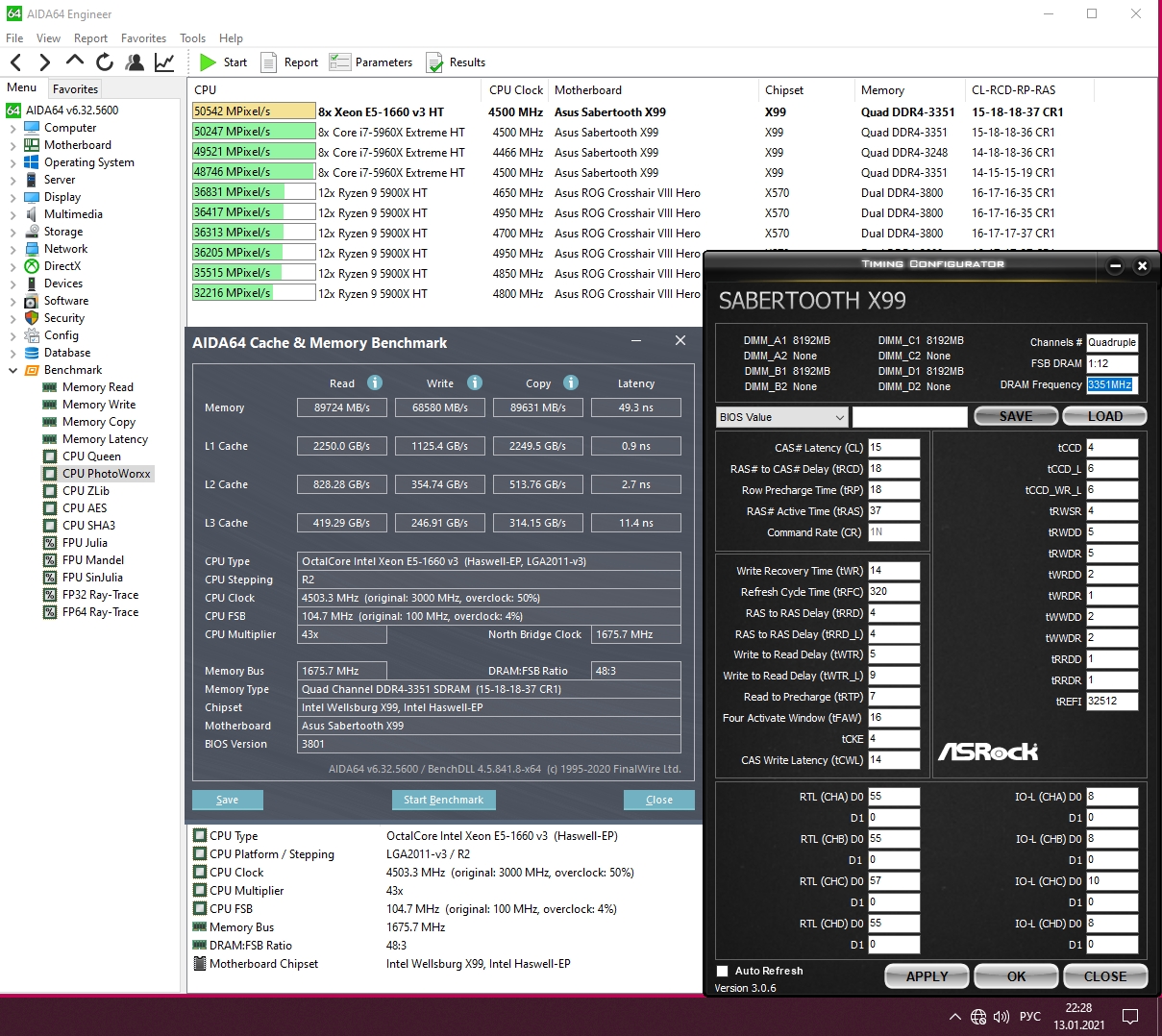The height and width of the screenshot is (1036, 1162).
Task: Select CPU ZLib benchmark in tree
Action: pyautogui.click(x=86, y=491)
